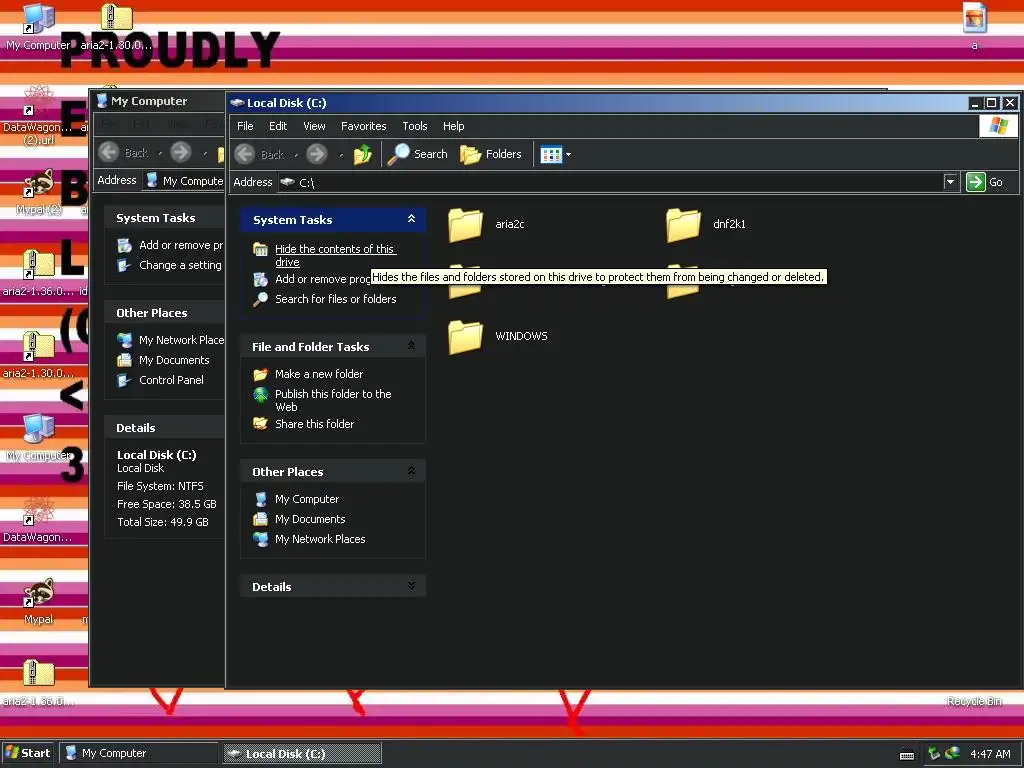Open My Computer link in Other Places
Screen dimensions: 1024x768
click(x=307, y=500)
